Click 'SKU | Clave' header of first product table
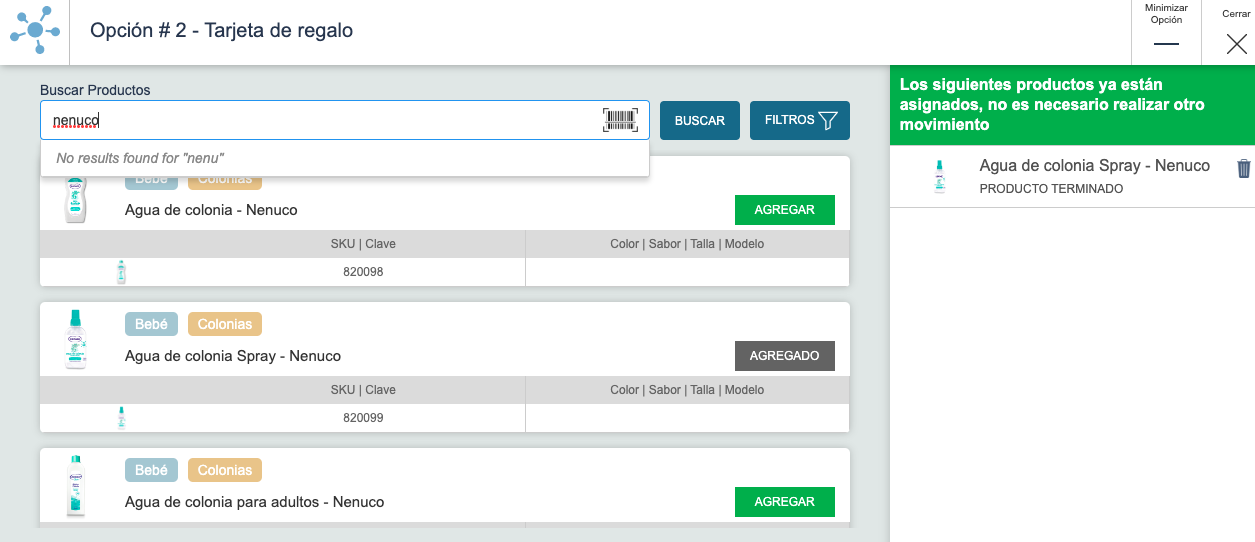Screen dimensions: 1255x542 (x=363, y=244)
